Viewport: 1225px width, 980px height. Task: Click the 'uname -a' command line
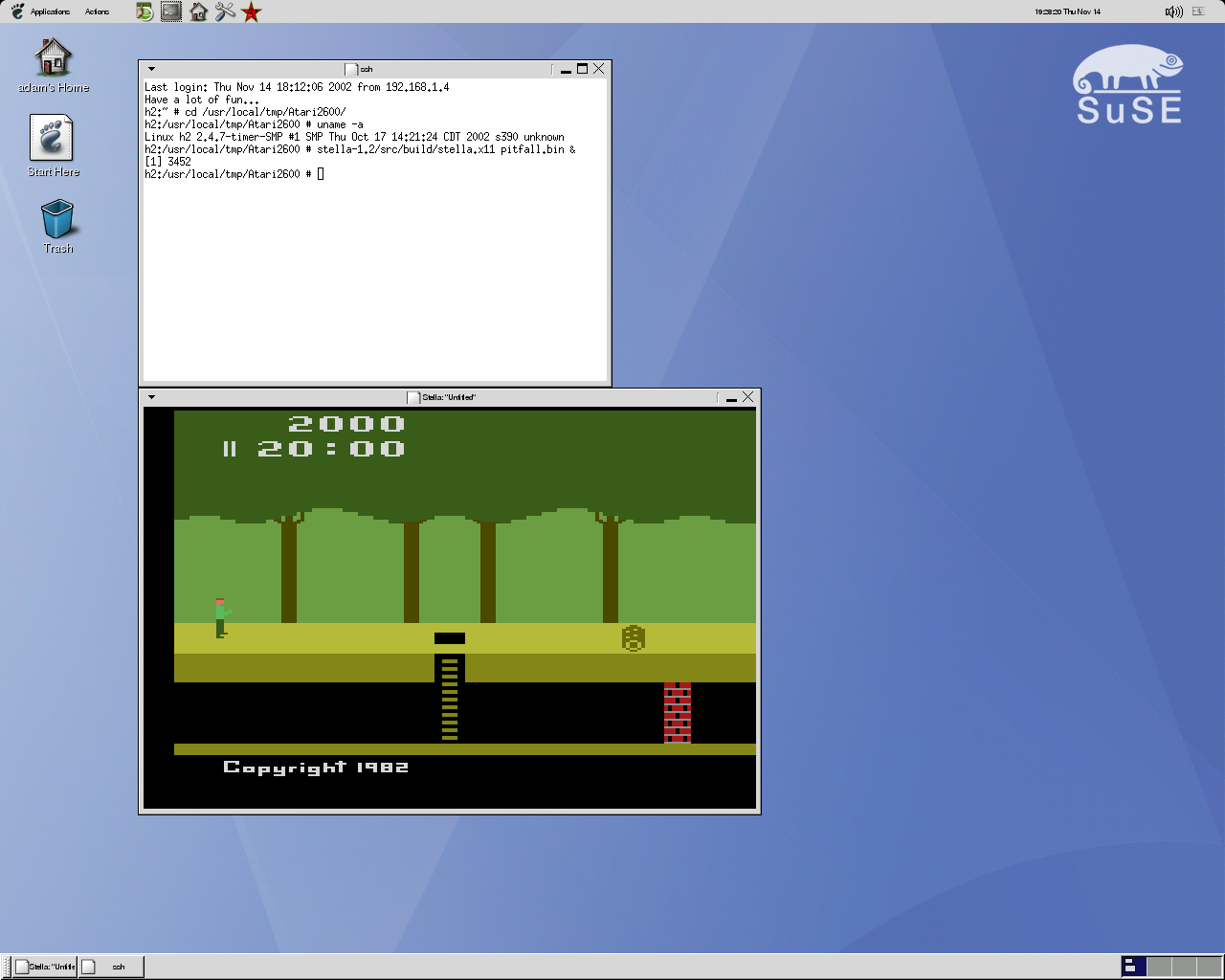coord(254,124)
